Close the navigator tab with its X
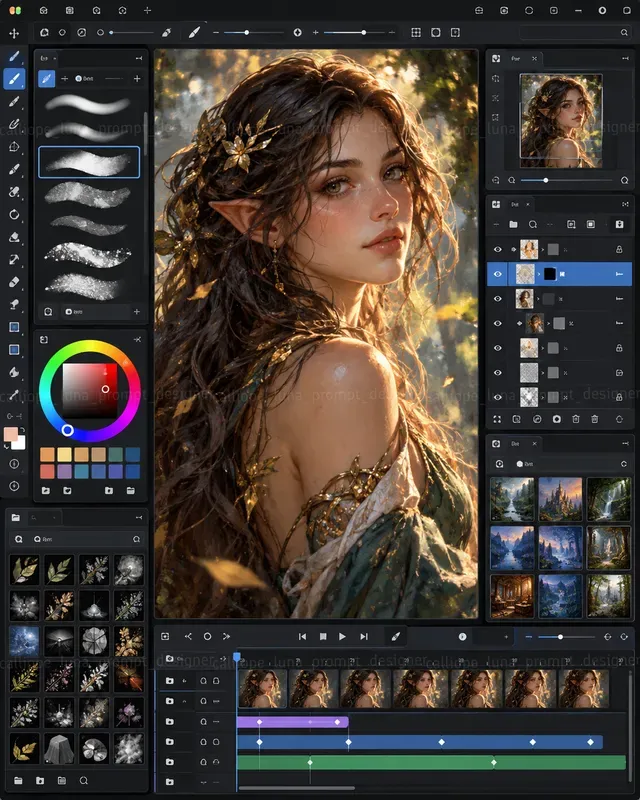The width and height of the screenshot is (640, 800). [x=534, y=58]
